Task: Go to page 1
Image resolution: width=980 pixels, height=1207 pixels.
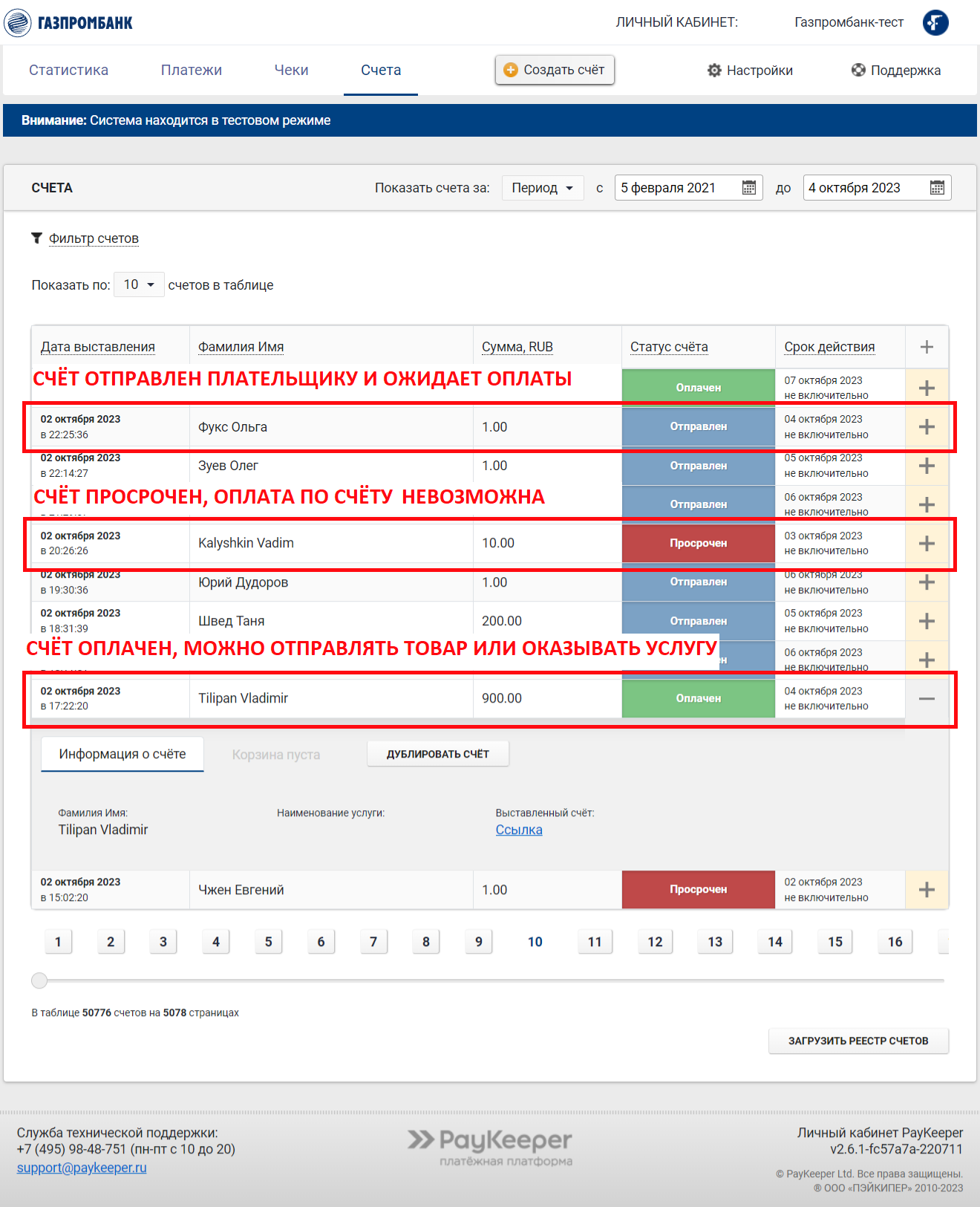Action: click(x=58, y=942)
